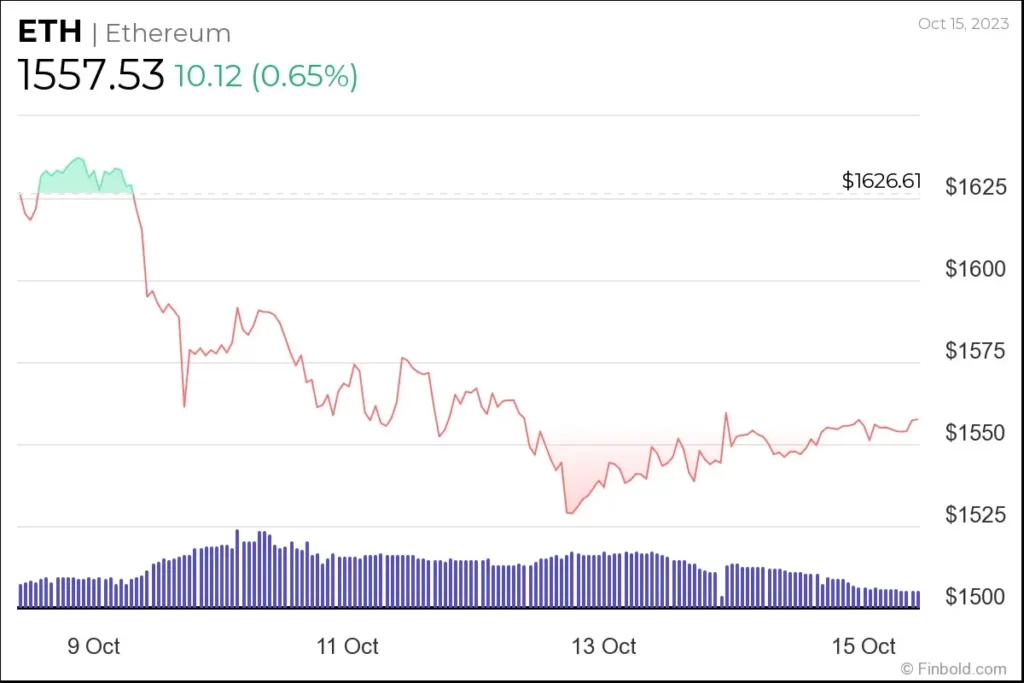The image size is (1024, 683).
Task: Click the $1500 price axis label
Action: tap(975, 597)
